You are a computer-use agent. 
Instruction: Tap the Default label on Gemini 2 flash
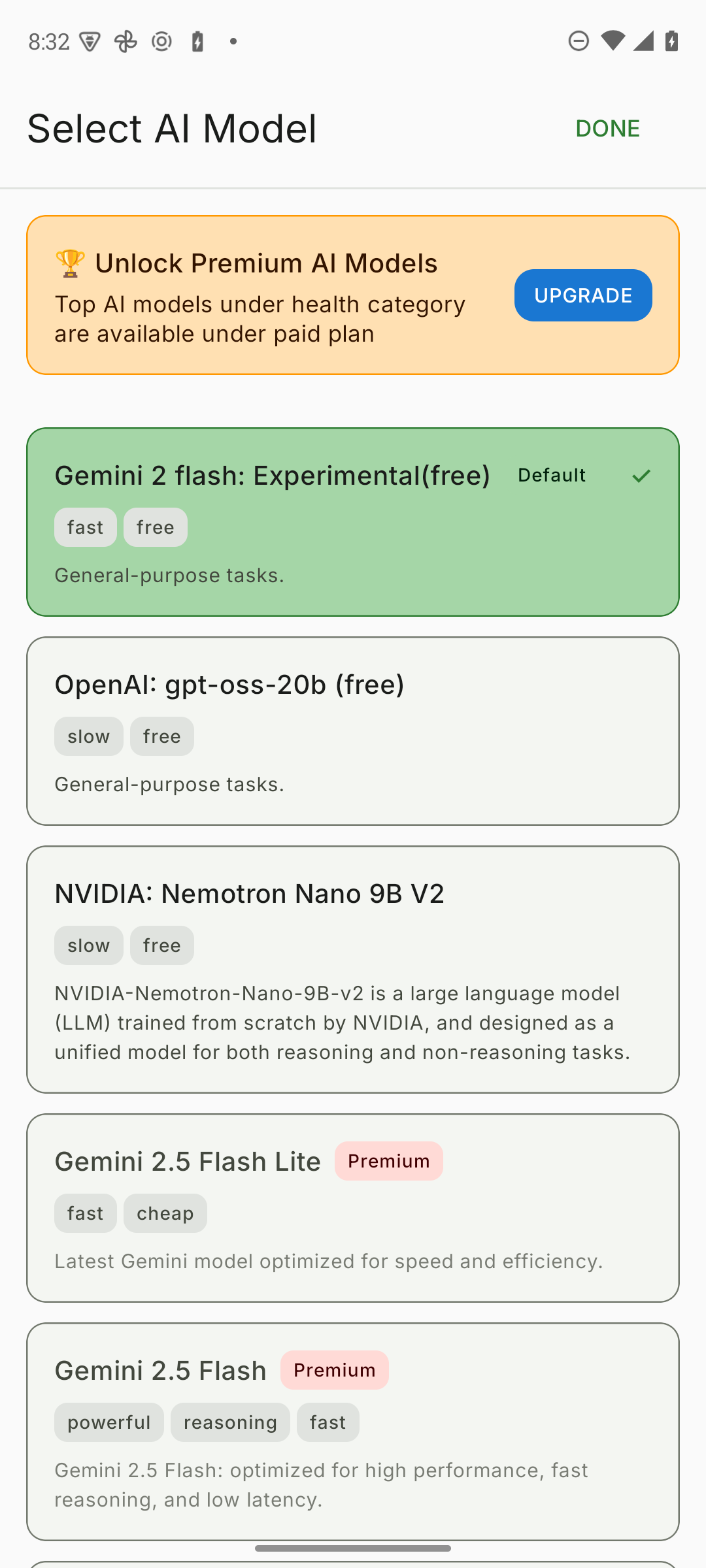pos(551,475)
